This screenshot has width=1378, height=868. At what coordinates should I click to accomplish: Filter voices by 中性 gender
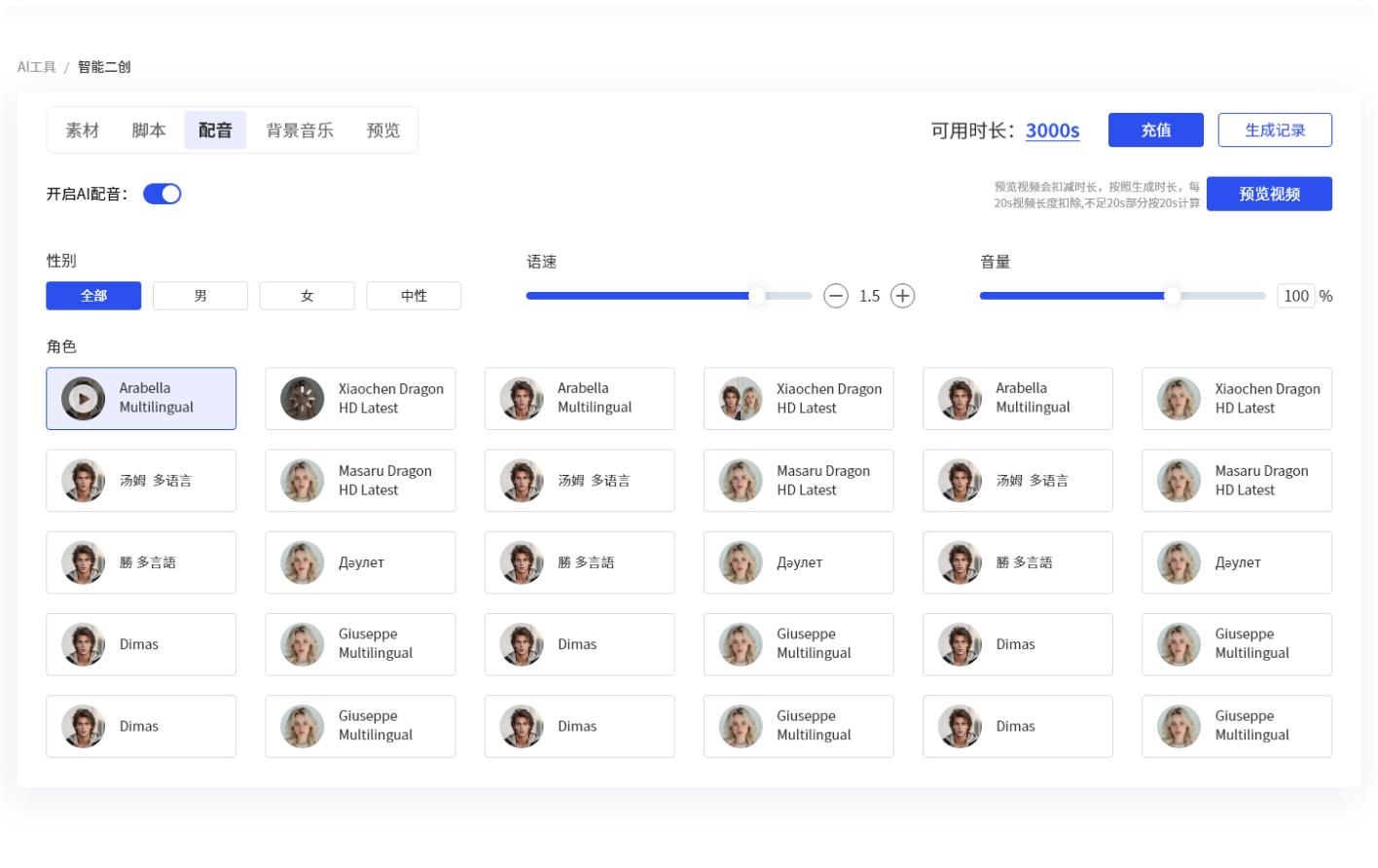[414, 296]
